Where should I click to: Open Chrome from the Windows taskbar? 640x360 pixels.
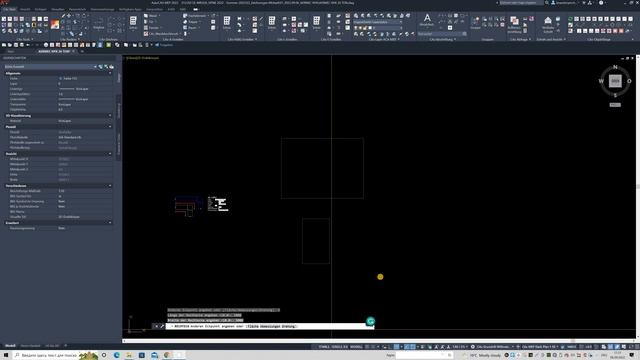tap(167, 355)
